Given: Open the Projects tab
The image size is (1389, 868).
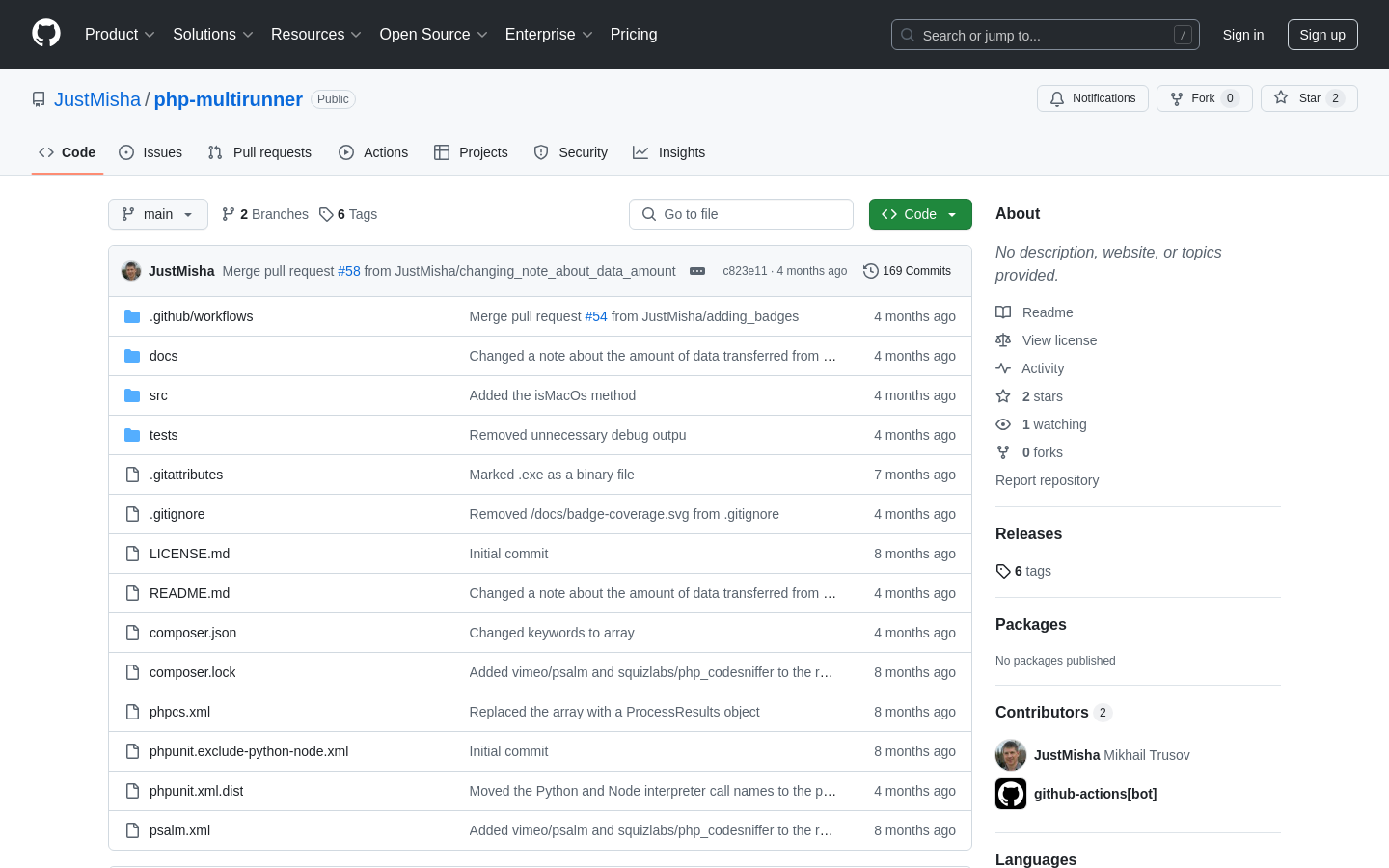Looking at the screenshot, I should [x=471, y=152].
